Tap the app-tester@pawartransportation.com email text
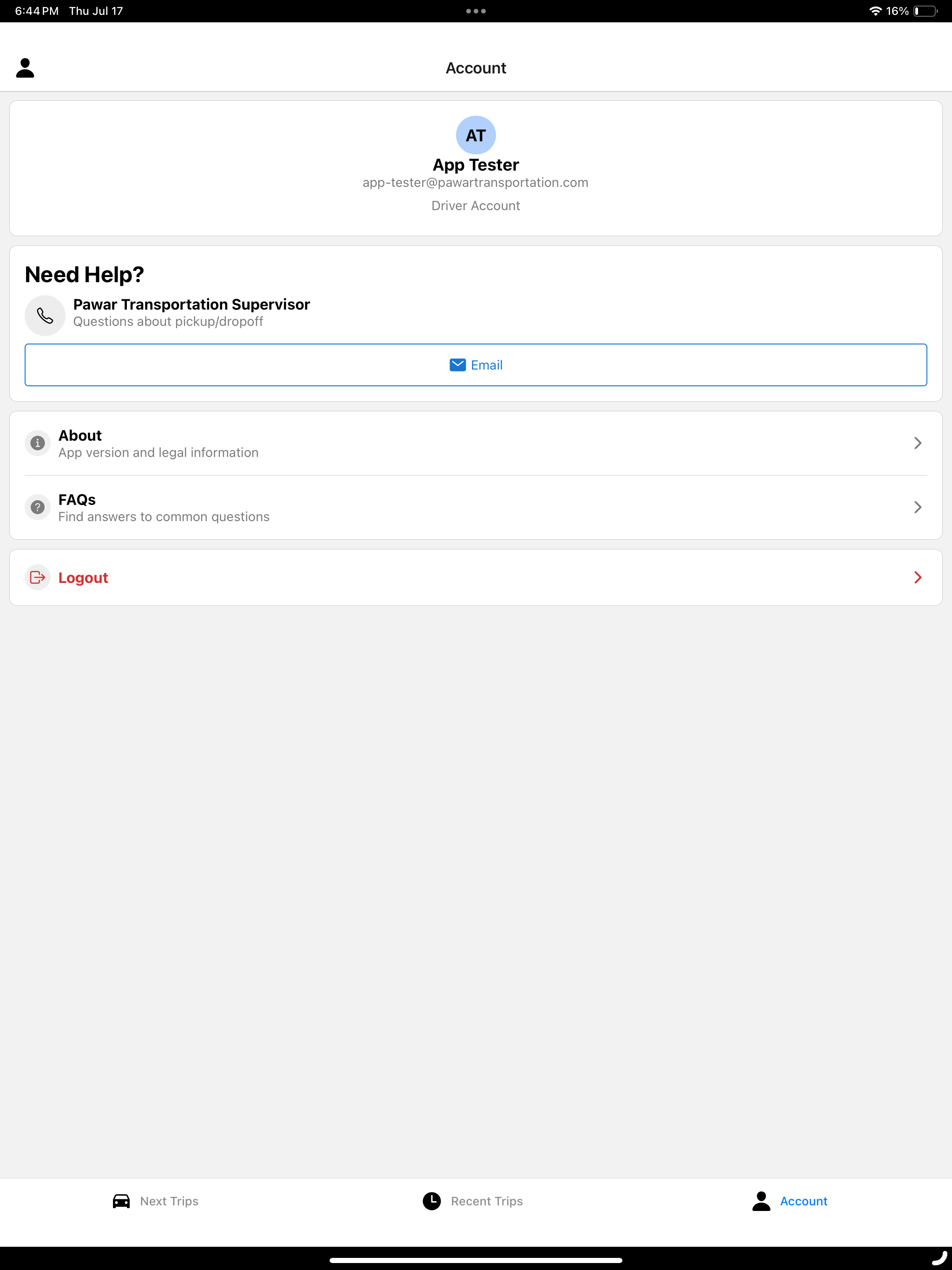This screenshot has width=952, height=1270. coord(476,183)
